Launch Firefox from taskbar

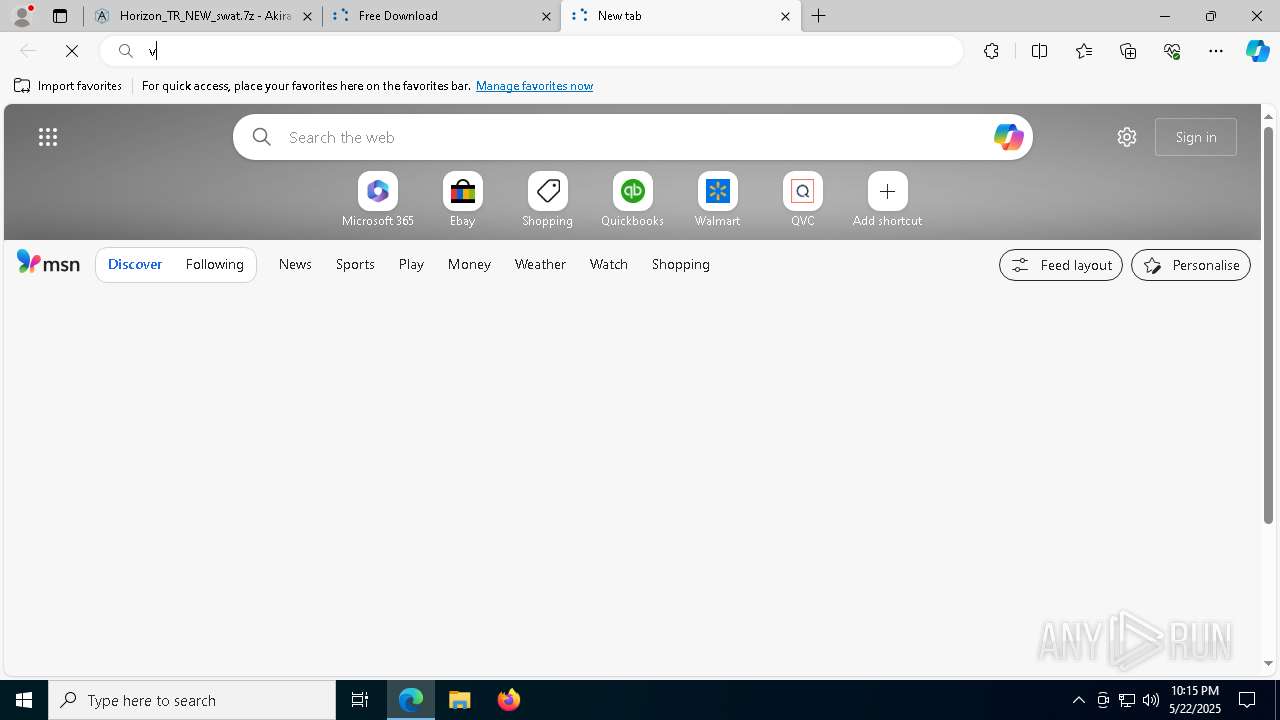coord(509,700)
